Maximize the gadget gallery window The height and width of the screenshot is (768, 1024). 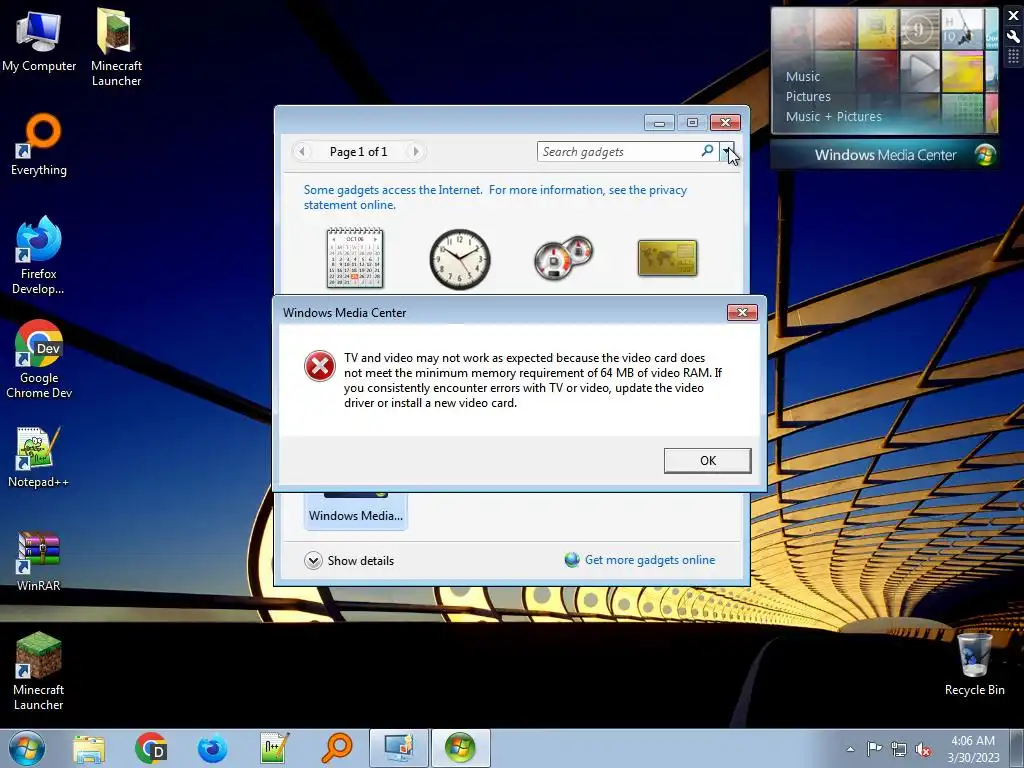coord(692,122)
